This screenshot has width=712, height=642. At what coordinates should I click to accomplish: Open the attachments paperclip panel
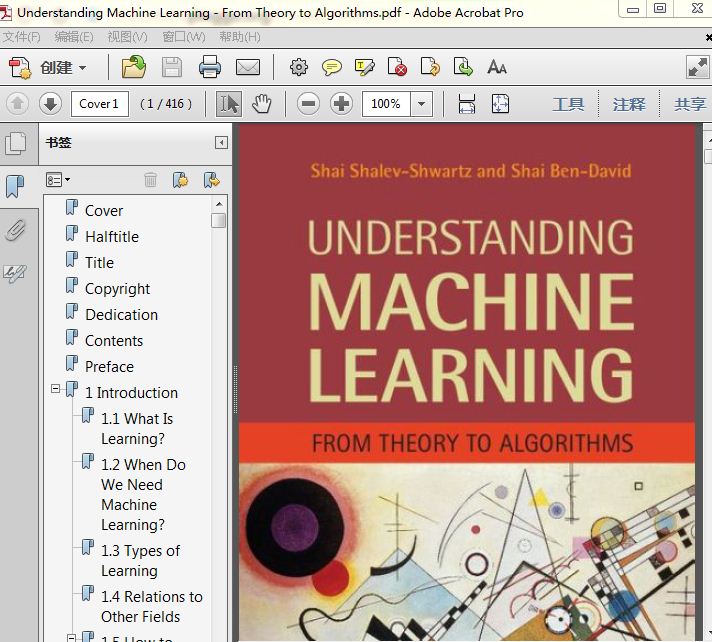[x=15, y=230]
